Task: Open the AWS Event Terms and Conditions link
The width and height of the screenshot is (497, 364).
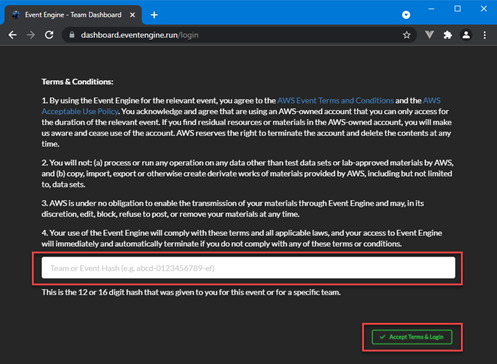Action: pos(335,100)
